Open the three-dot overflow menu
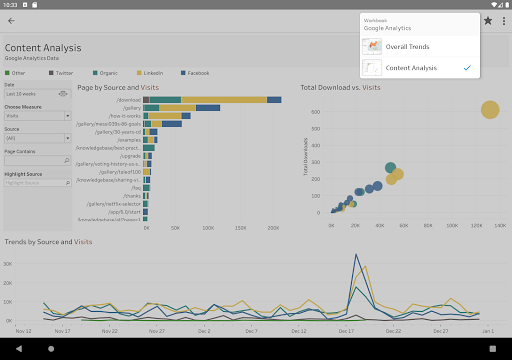 click(x=504, y=21)
